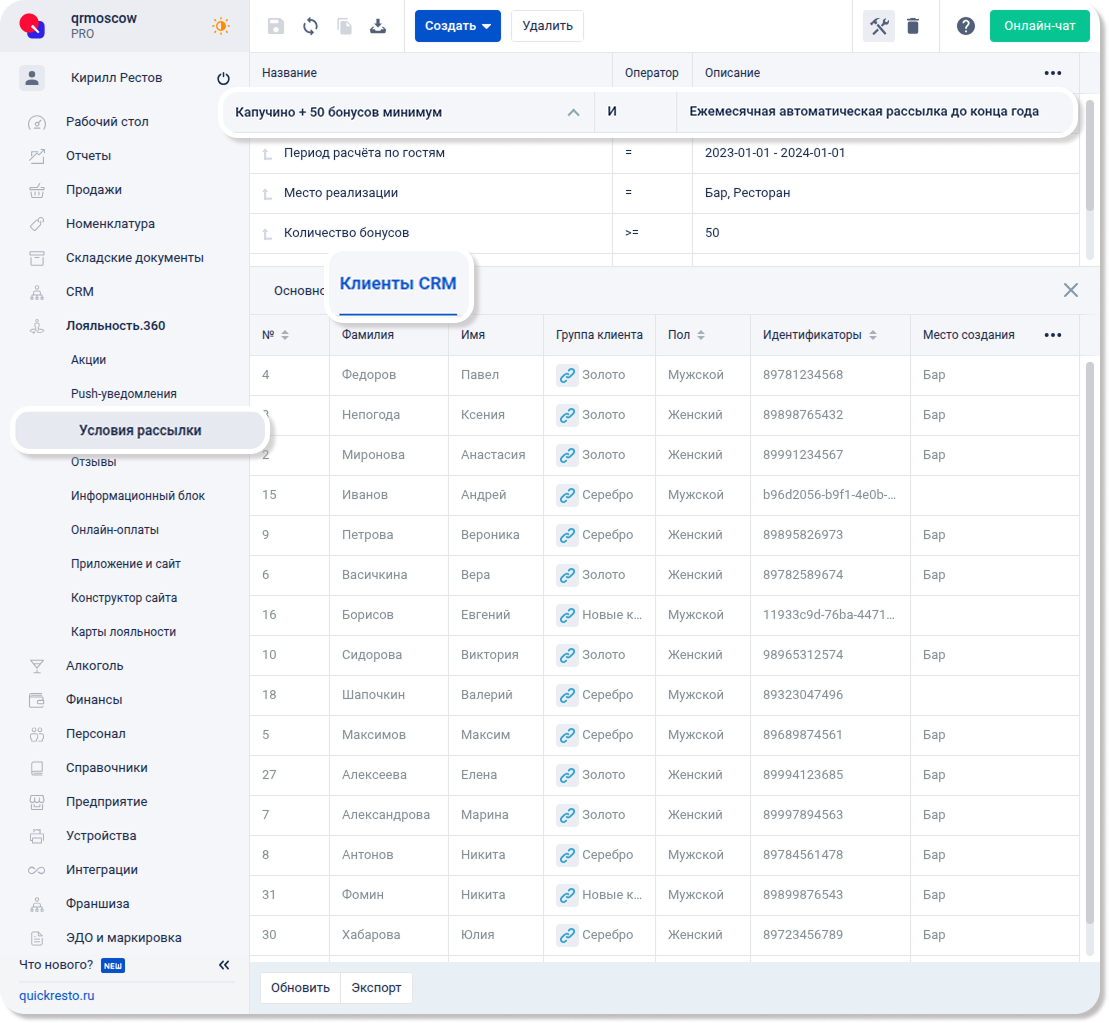Viewport: 1109px width, 1023px height.
Task: Open help question mark icon
Action: (x=965, y=26)
